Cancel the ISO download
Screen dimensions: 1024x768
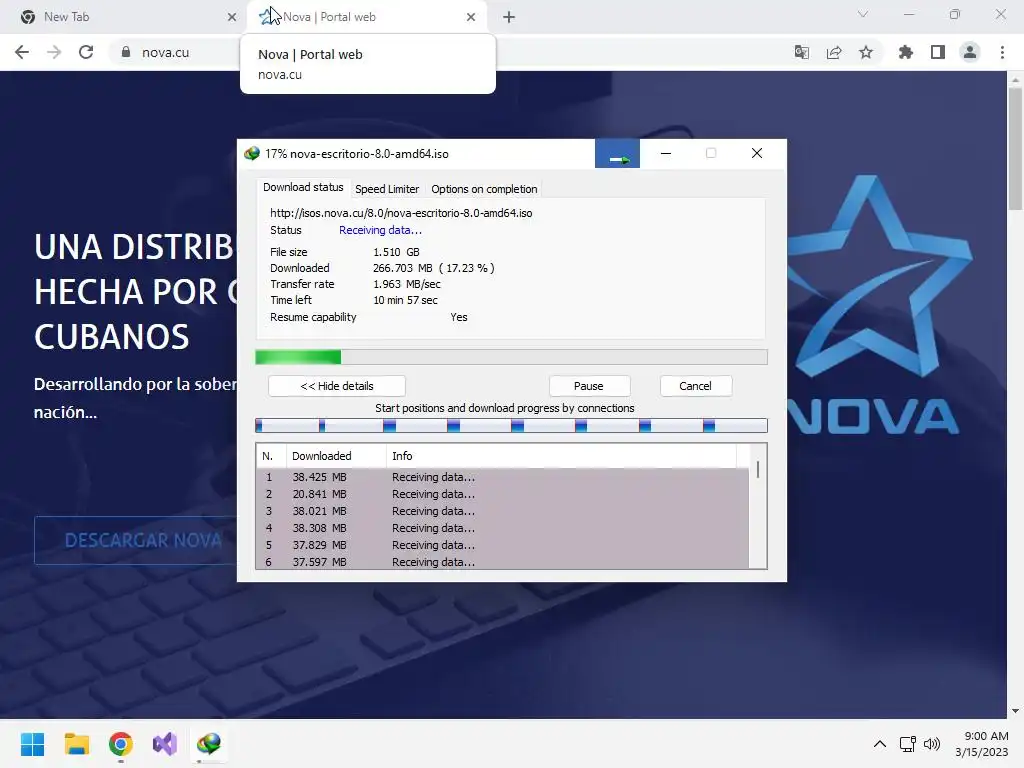(x=696, y=386)
